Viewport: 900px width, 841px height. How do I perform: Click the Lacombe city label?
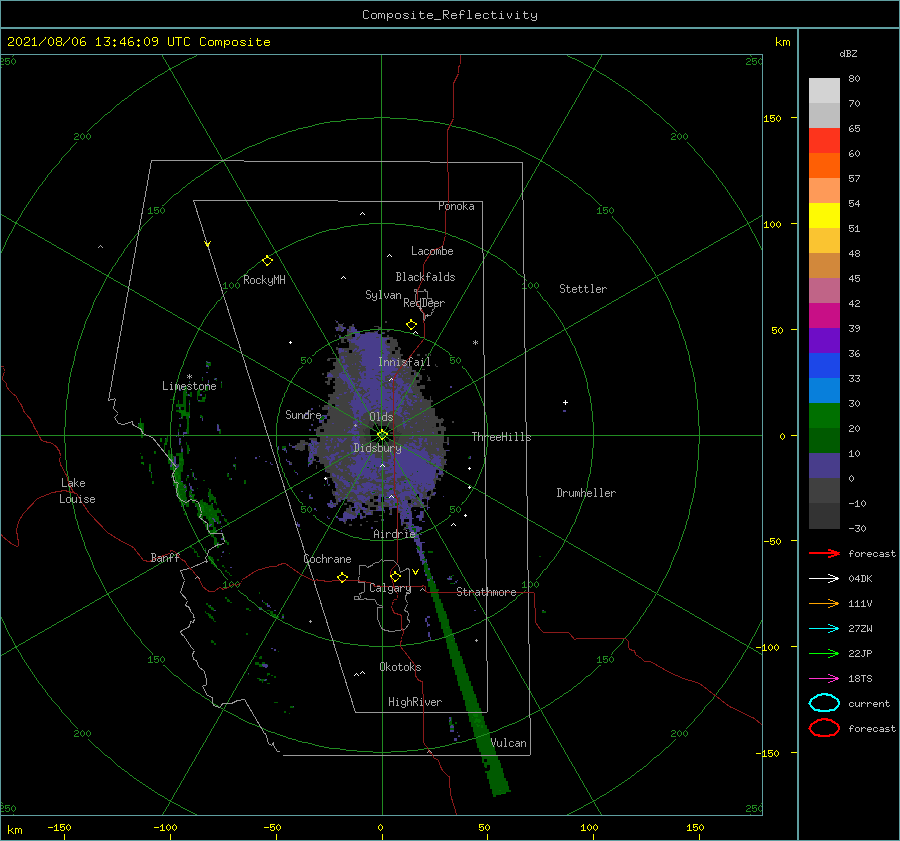point(432,251)
